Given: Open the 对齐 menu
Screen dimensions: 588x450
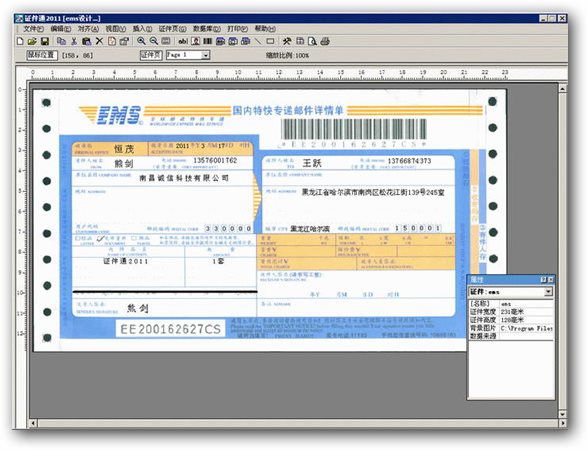Looking at the screenshot, I should 88,29.
